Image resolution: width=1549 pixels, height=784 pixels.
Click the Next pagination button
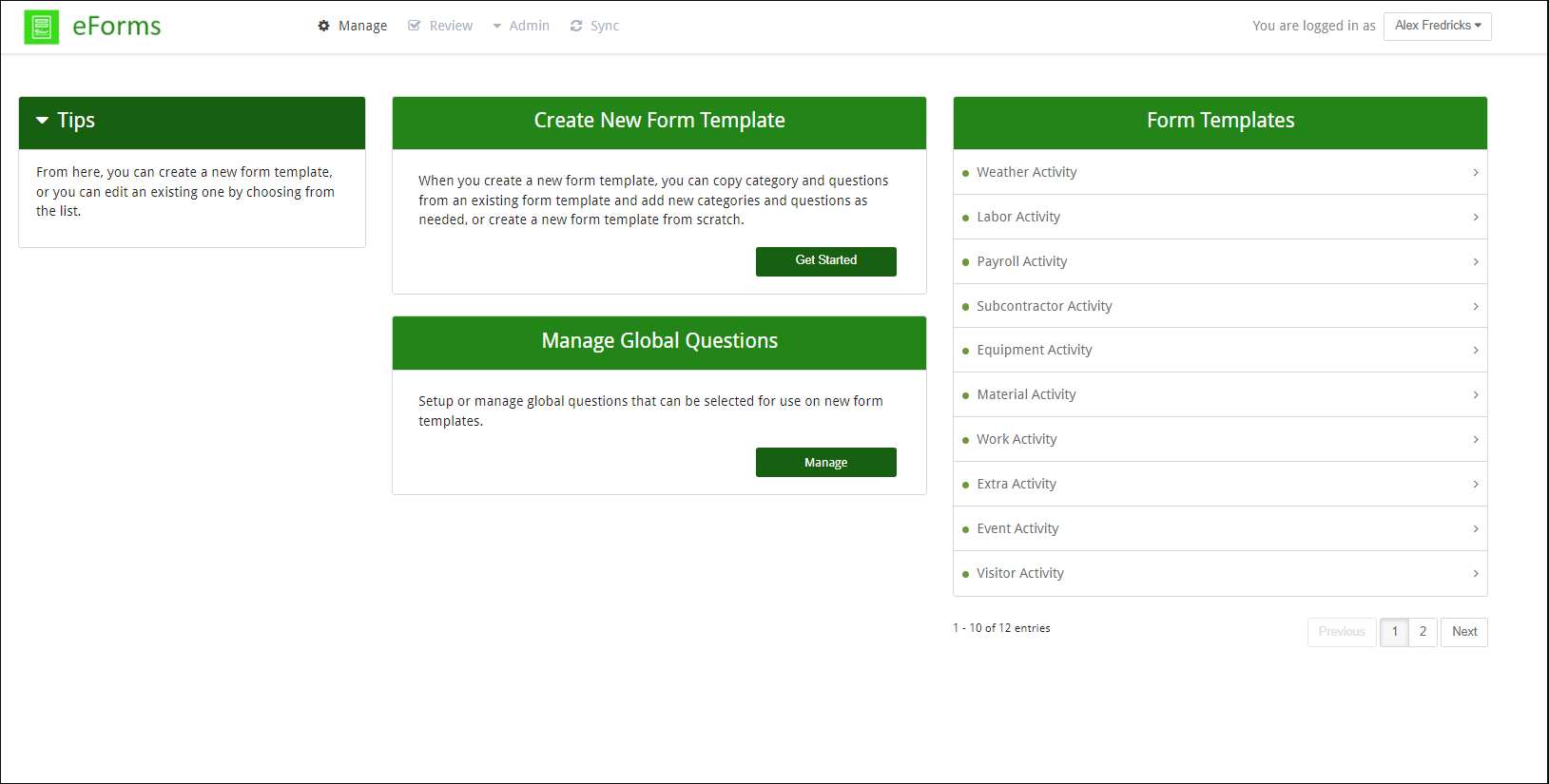pyautogui.click(x=1464, y=632)
